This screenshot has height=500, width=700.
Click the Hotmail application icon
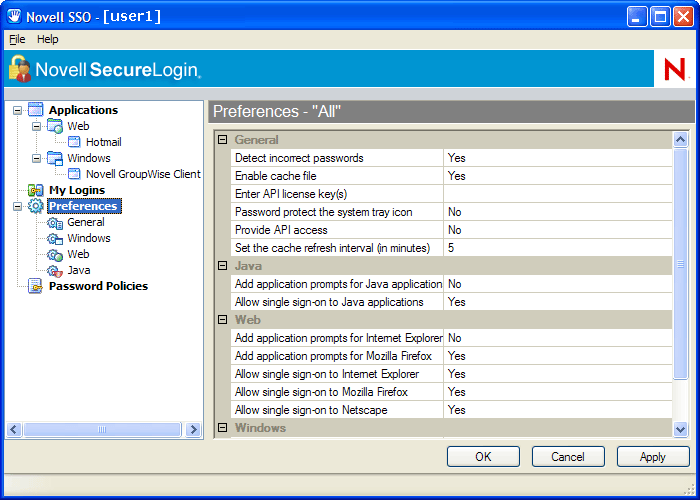tap(74, 142)
